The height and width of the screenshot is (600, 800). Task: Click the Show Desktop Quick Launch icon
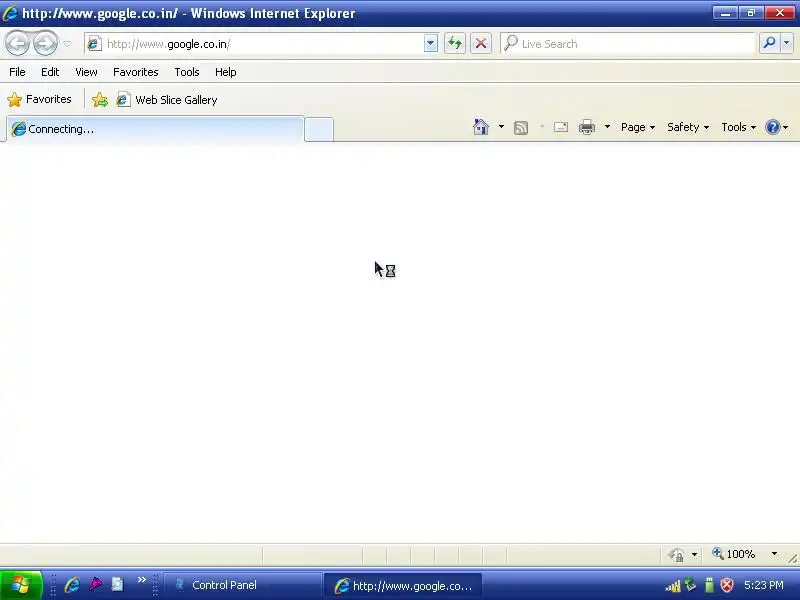coord(117,585)
